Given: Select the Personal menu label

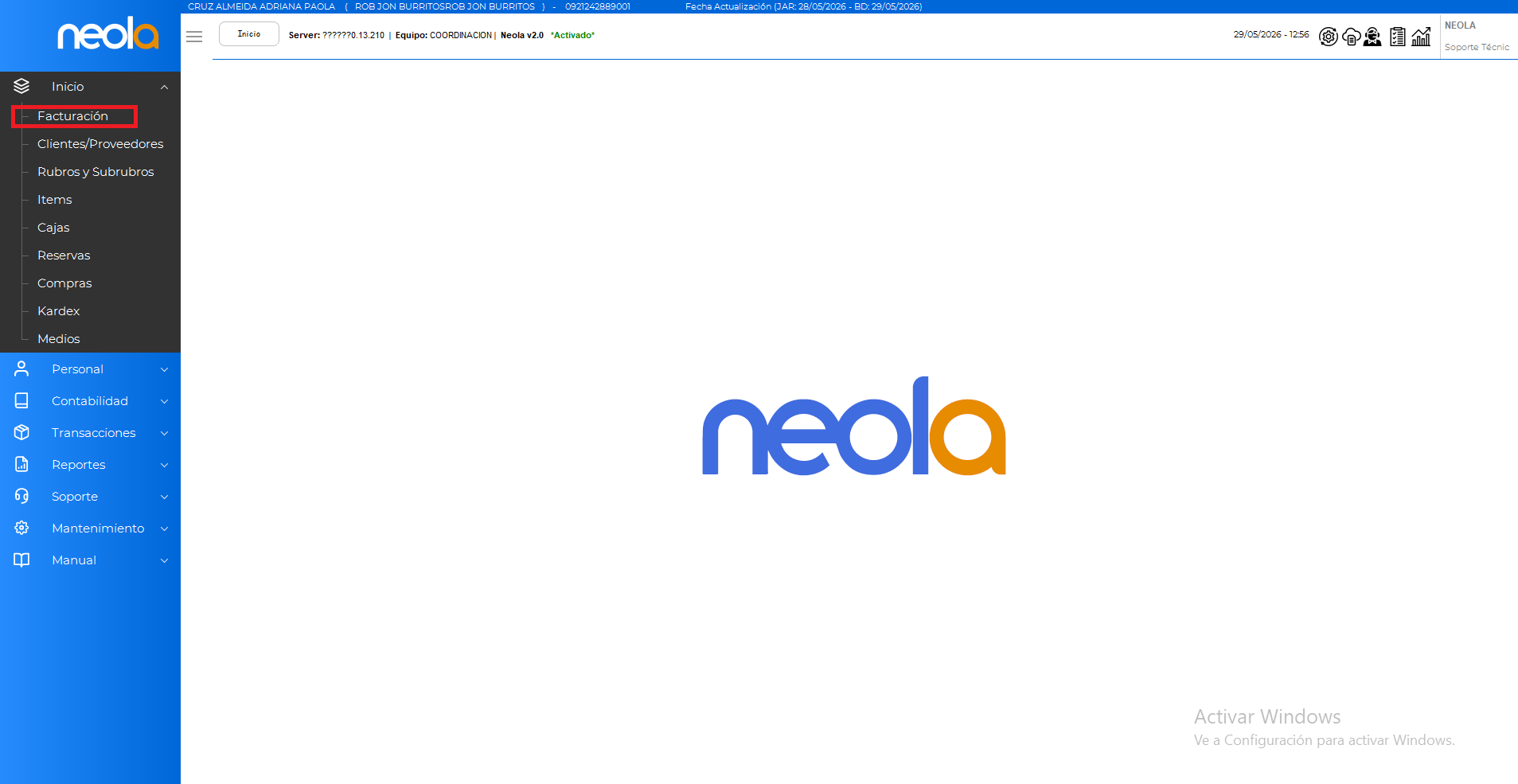Looking at the screenshot, I should point(77,369).
